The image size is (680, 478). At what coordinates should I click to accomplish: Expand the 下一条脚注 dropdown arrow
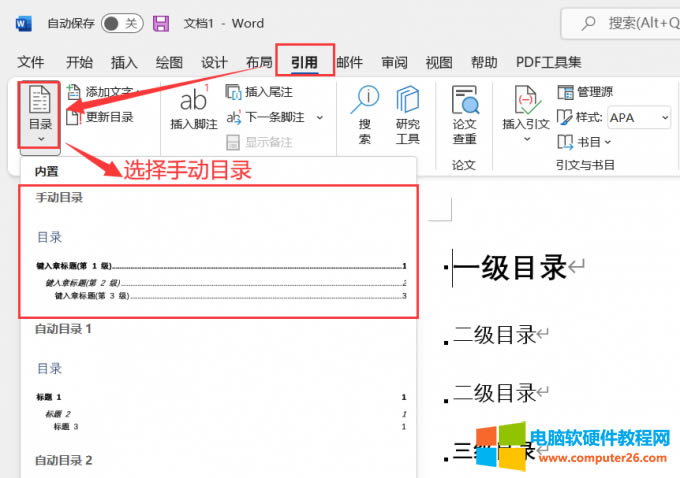311,117
